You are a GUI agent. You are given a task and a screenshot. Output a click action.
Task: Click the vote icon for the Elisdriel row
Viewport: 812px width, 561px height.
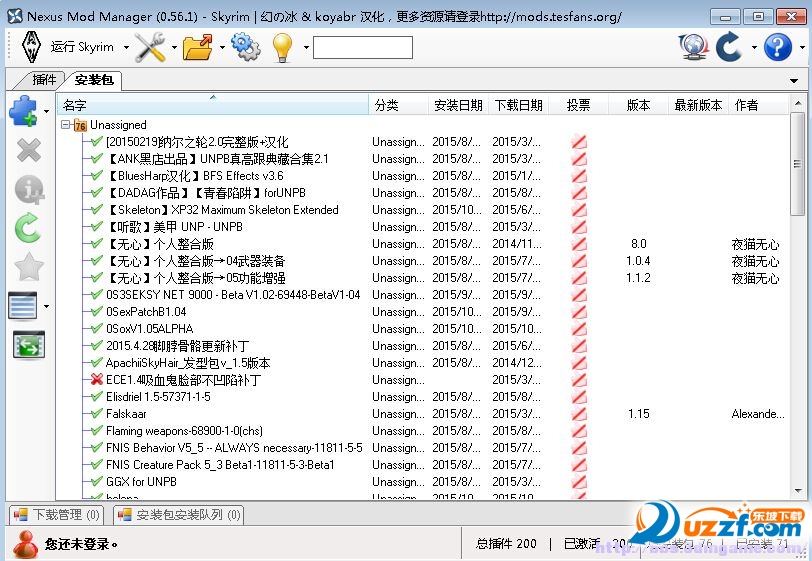tap(579, 397)
